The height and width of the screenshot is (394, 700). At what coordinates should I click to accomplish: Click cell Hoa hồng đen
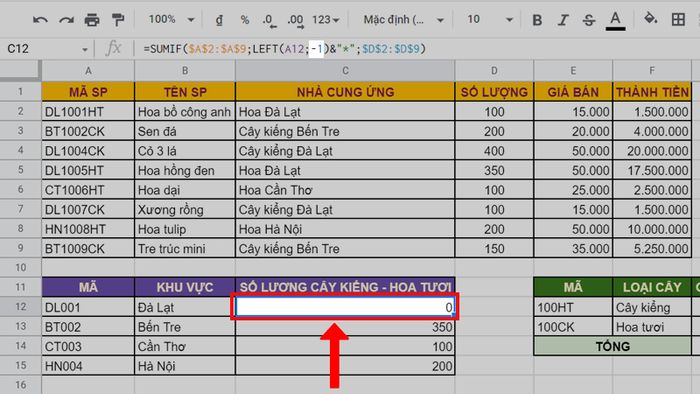click(x=185, y=170)
